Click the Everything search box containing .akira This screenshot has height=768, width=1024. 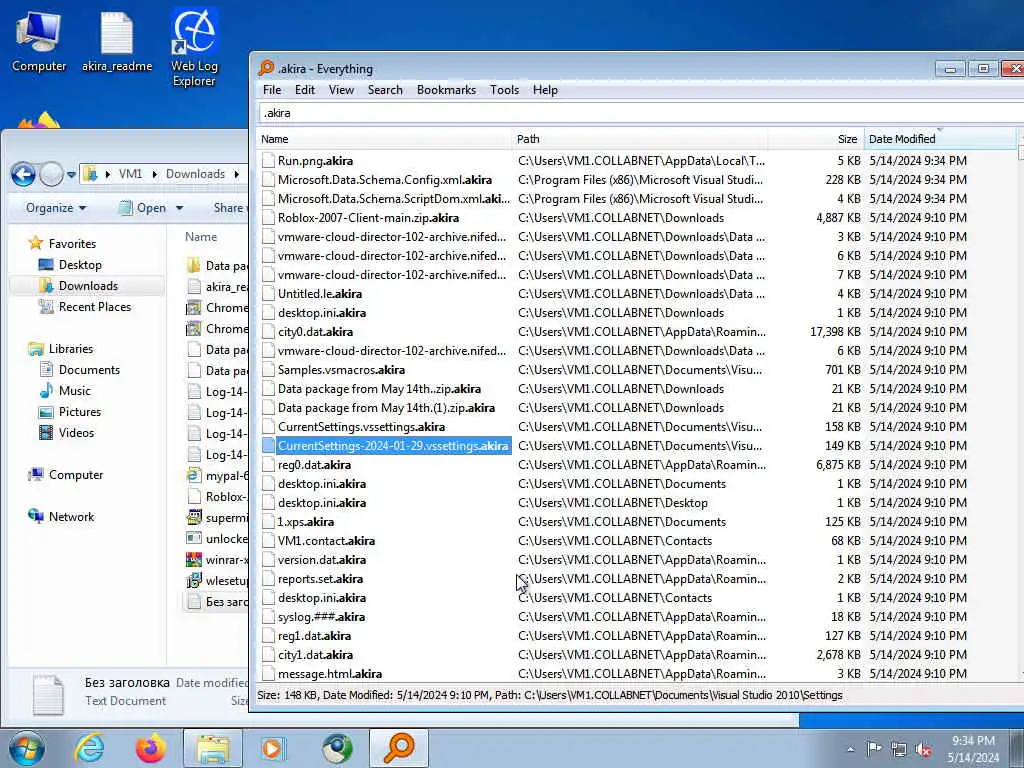pyautogui.click(x=641, y=113)
